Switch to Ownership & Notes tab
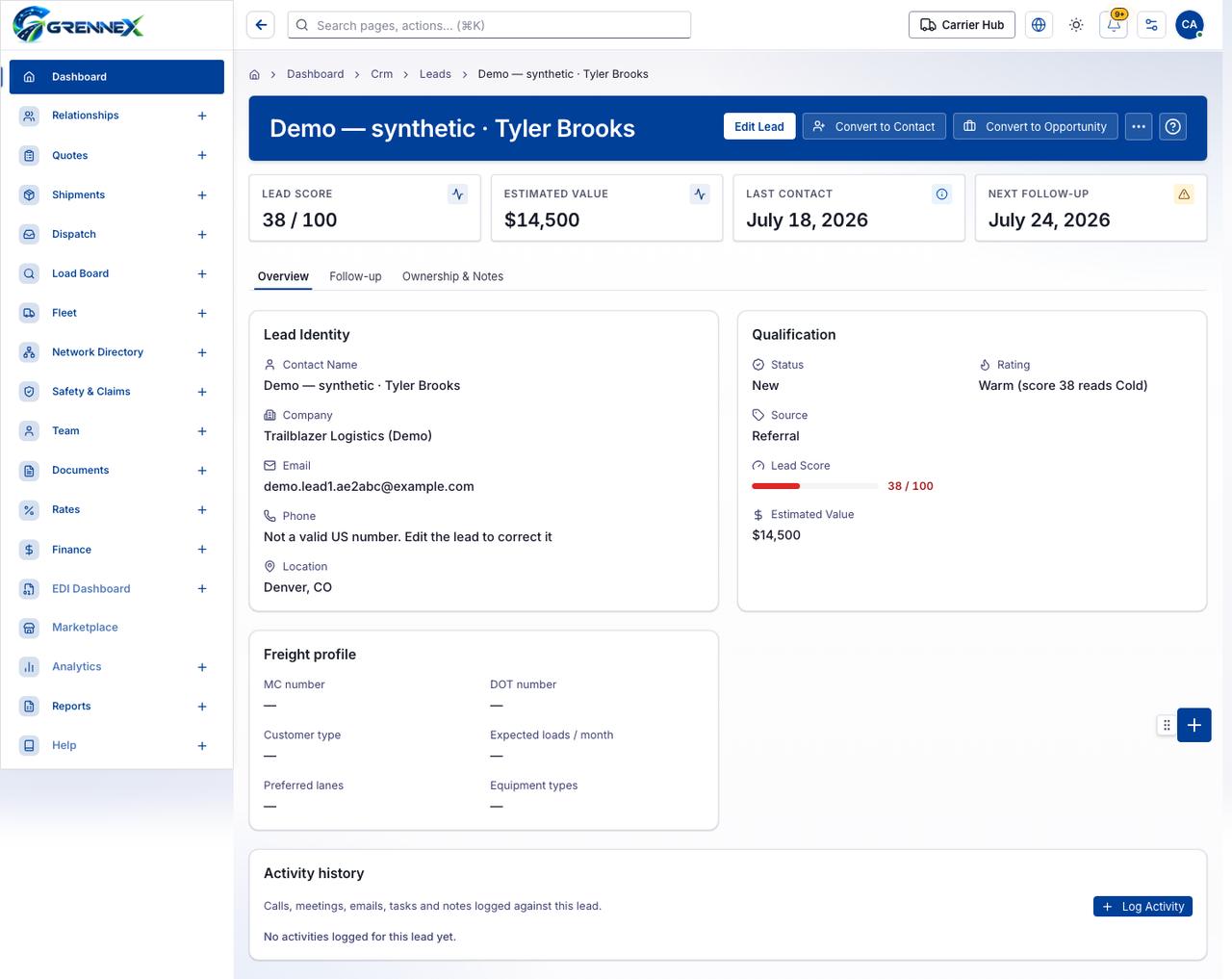Viewport: 1232px width, 979px height. click(452, 276)
